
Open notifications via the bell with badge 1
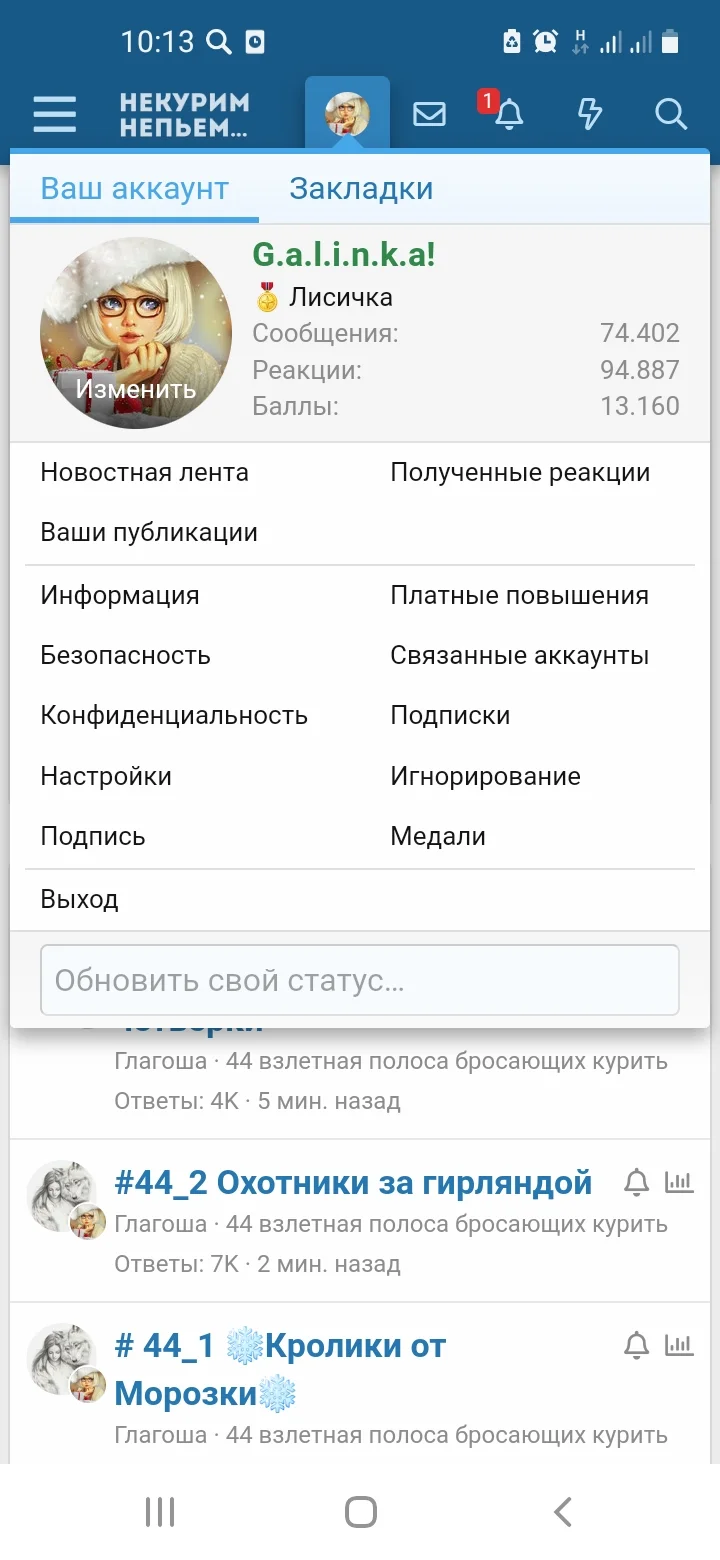509,114
